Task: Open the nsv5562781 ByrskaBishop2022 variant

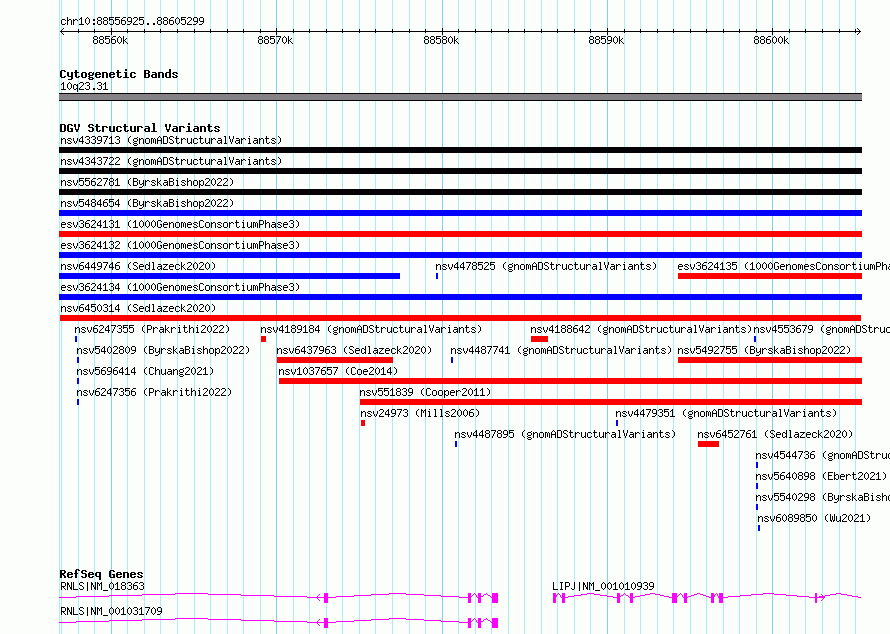Action: pos(147,182)
